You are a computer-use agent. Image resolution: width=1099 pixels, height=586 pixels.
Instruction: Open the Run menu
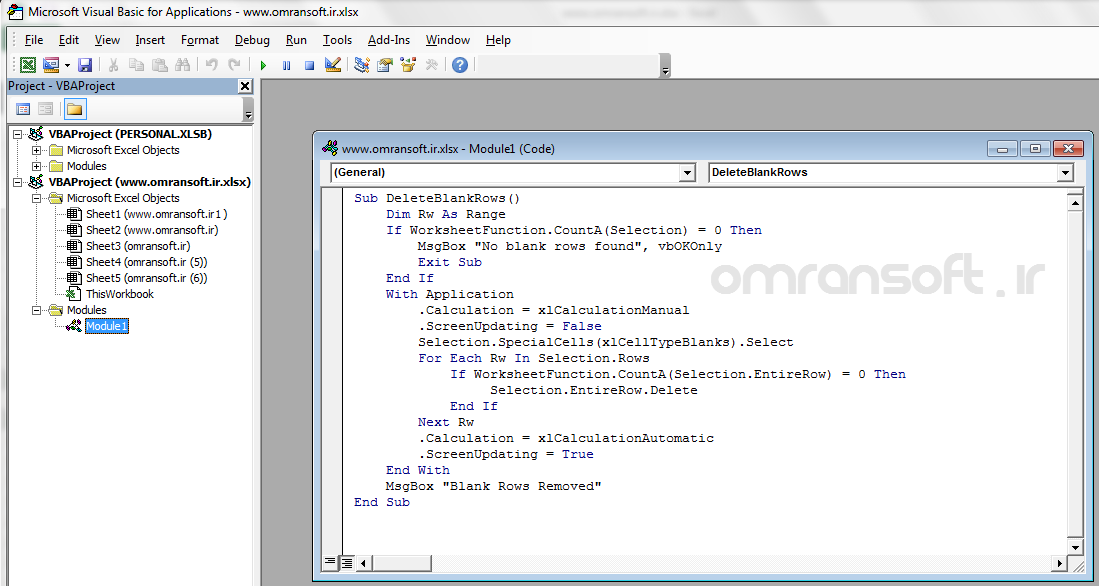(296, 40)
